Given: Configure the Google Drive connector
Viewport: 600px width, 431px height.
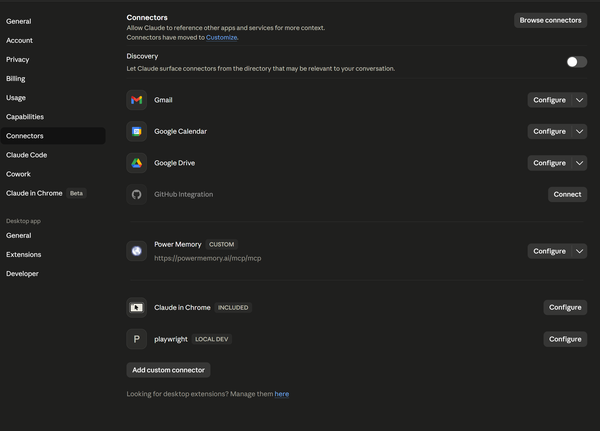Looking at the screenshot, I should [x=549, y=163].
